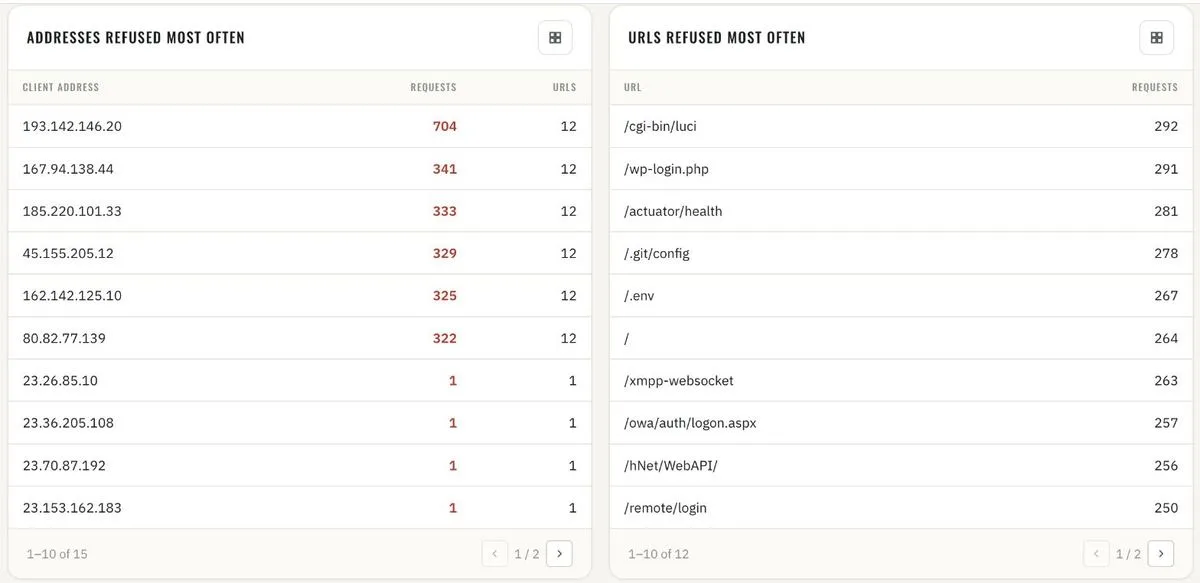This screenshot has height=583, width=1200.
Task: Click the 1–10 of 15 range label
Action: click(57, 554)
